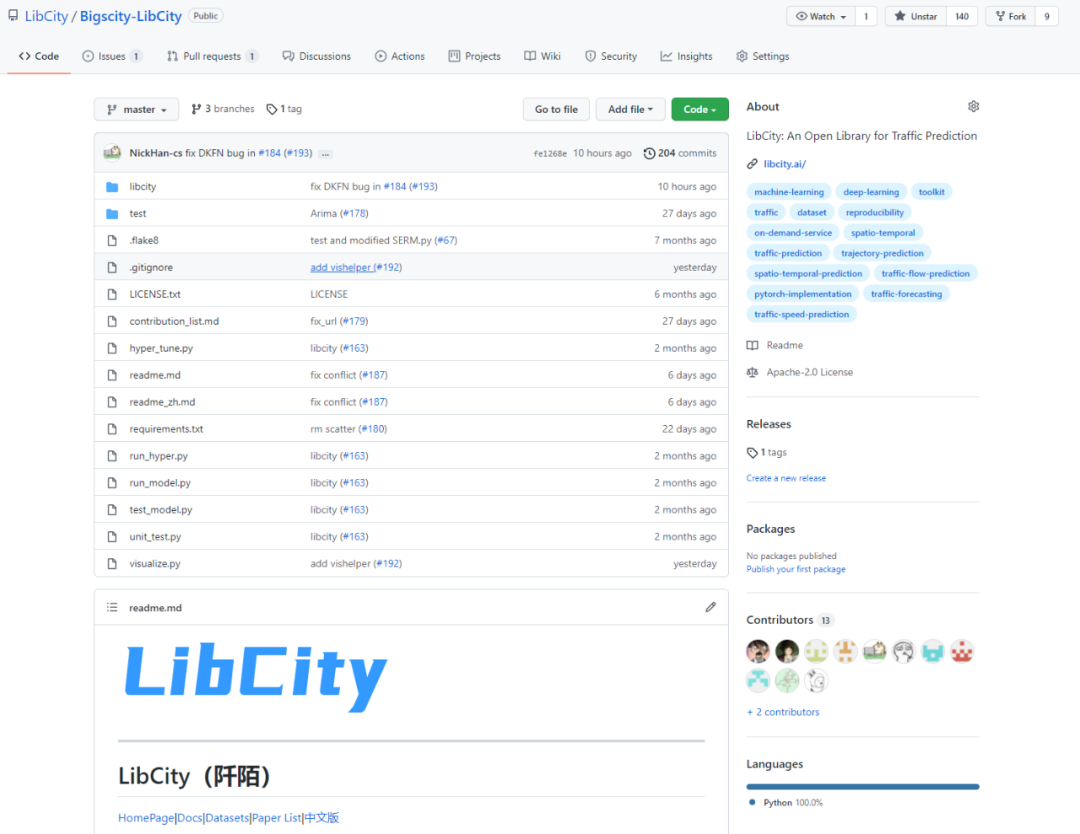Open the Apache-2.0 License link
This screenshot has width=1080, height=834.
click(x=809, y=372)
